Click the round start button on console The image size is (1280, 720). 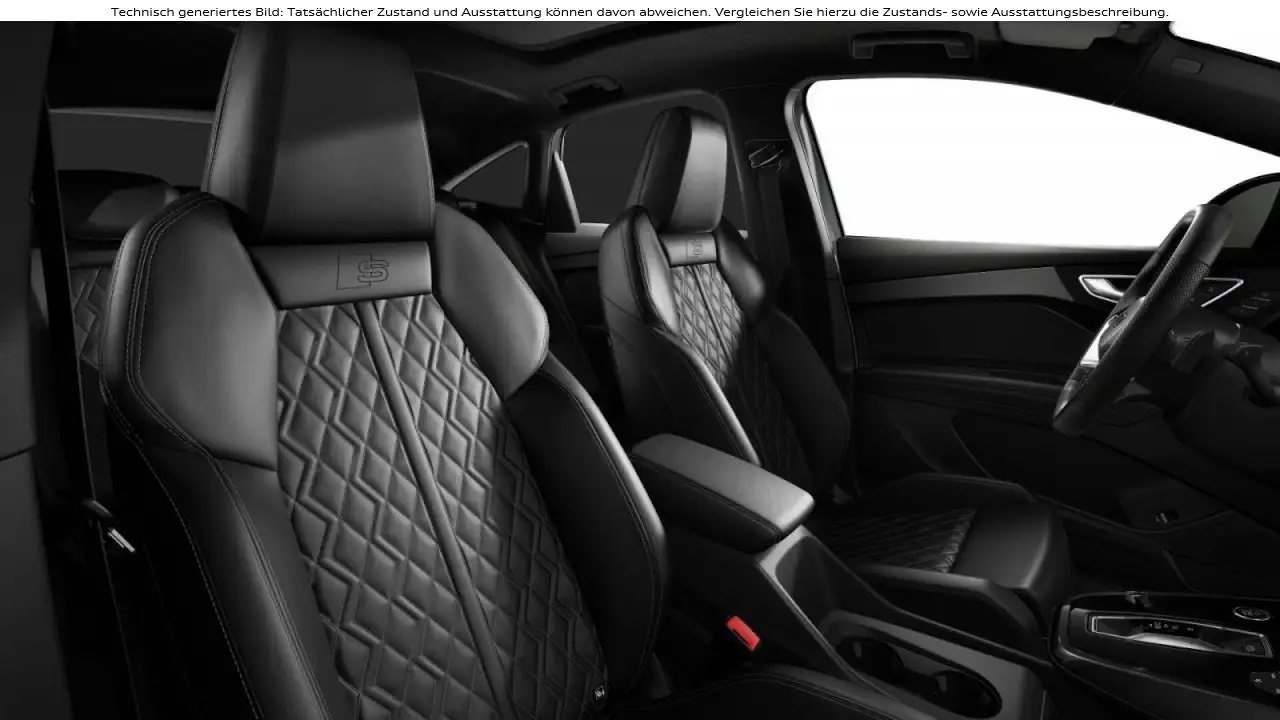[1250, 612]
